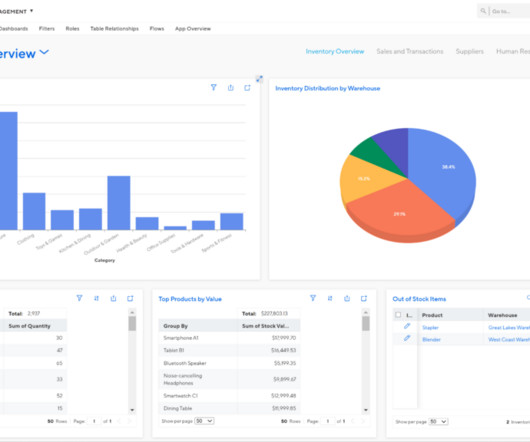Image resolution: width=530 pixels, height=442 pixels.
Task: Go to previous page in Top Products by Value
Action: (x=353, y=421)
